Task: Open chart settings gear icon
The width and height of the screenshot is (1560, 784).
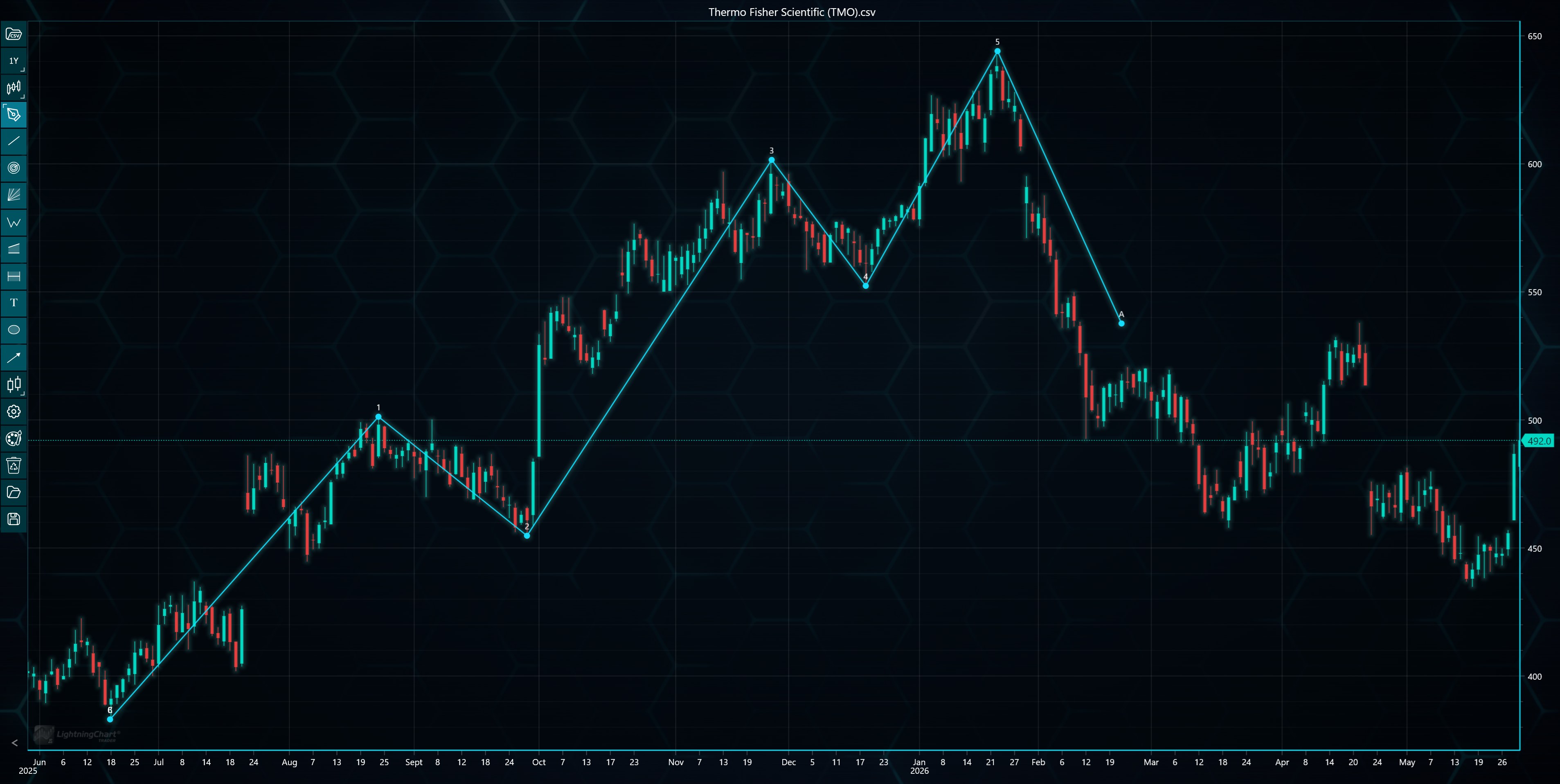Action: (x=14, y=412)
